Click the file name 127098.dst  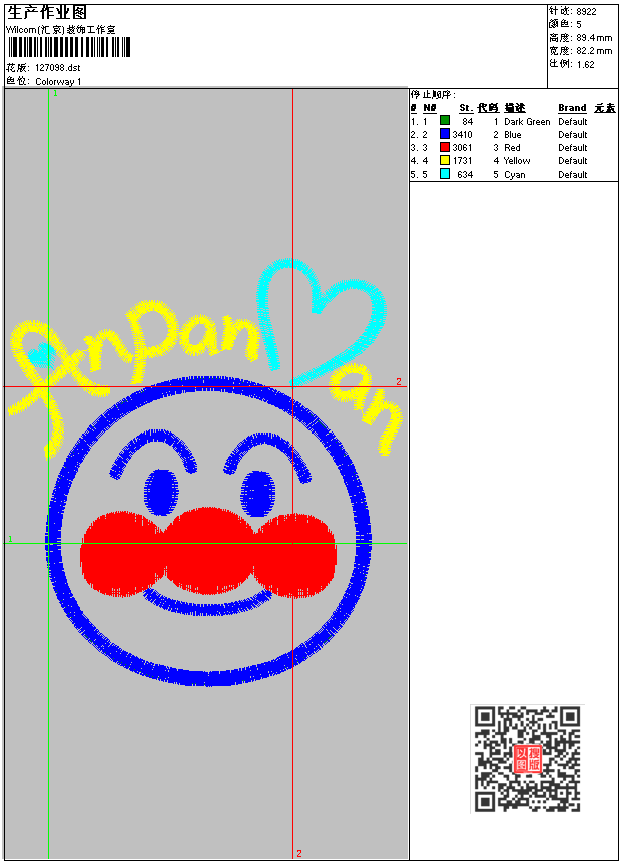(58, 68)
